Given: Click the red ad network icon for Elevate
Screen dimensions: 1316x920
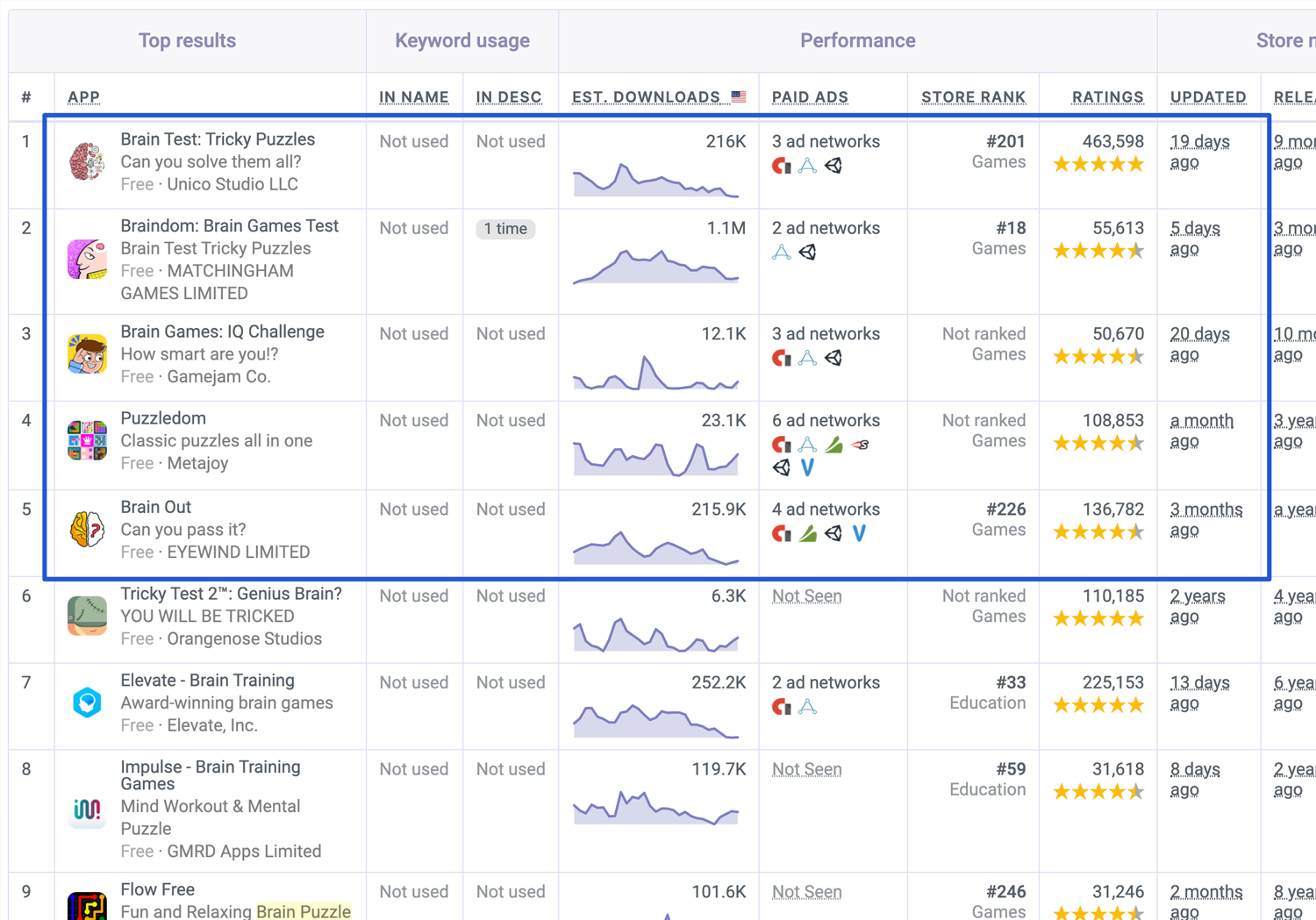Looking at the screenshot, I should point(781,707).
